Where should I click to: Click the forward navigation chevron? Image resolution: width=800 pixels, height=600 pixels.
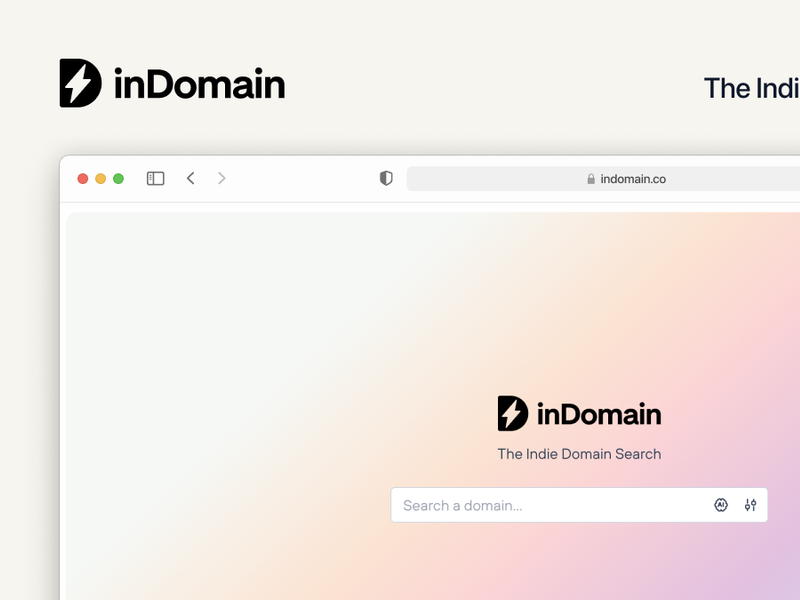220,178
